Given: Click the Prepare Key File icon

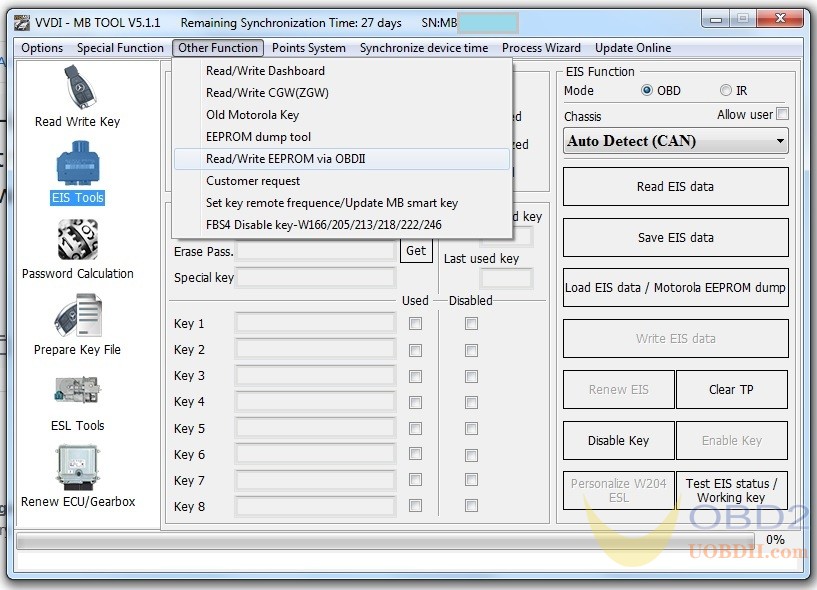Looking at the screenshot, I should coord(77,316).
